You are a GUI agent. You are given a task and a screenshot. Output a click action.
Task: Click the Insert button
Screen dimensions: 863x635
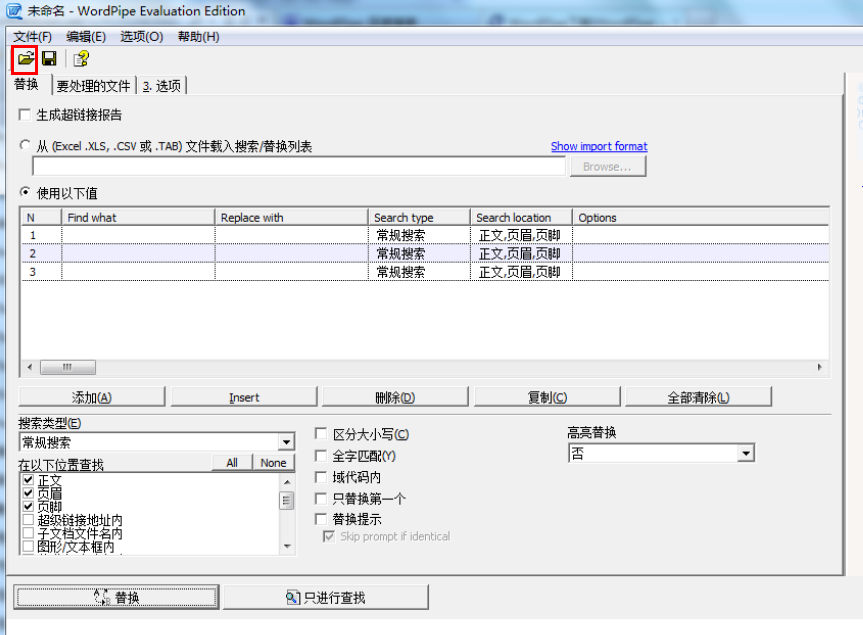click(x=244, y=397)
